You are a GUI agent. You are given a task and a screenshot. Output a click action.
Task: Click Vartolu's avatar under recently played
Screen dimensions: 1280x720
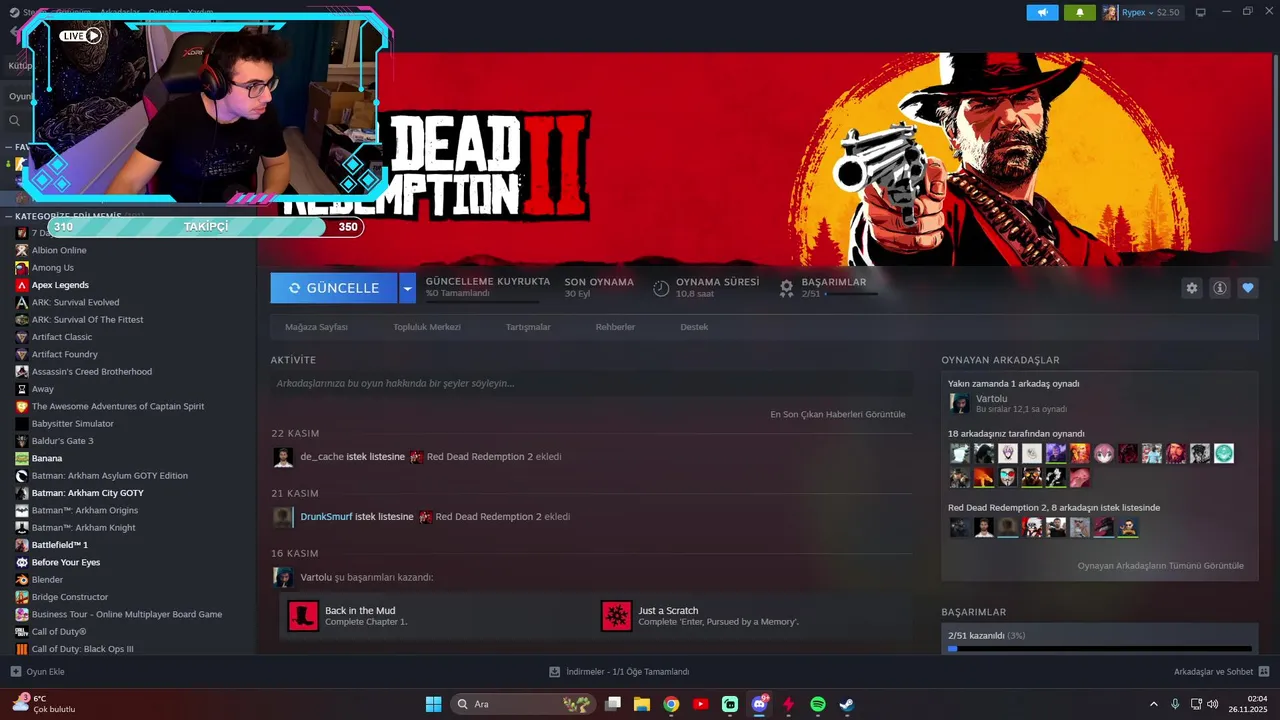point(960,403)
